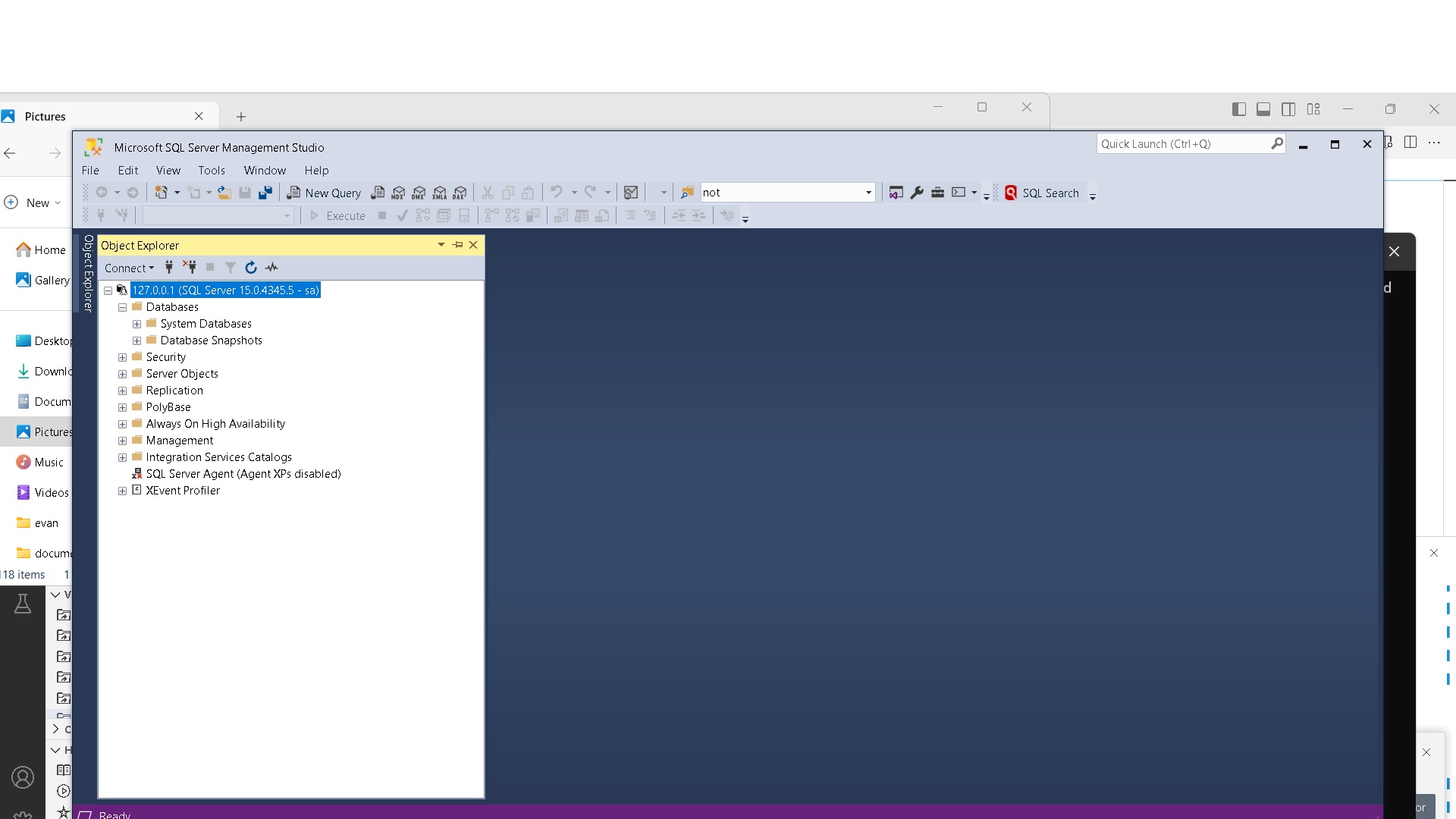Open Database Engine Query icon next to New Query
Viewport: 1456px width, 819px height.
tap(378, 193)
